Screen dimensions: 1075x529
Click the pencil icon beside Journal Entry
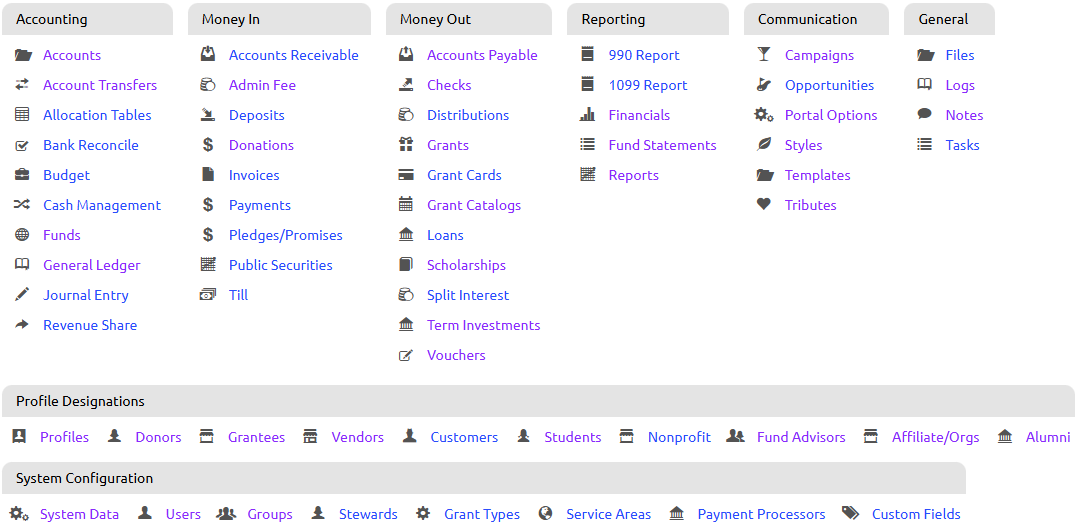point(22,295)
